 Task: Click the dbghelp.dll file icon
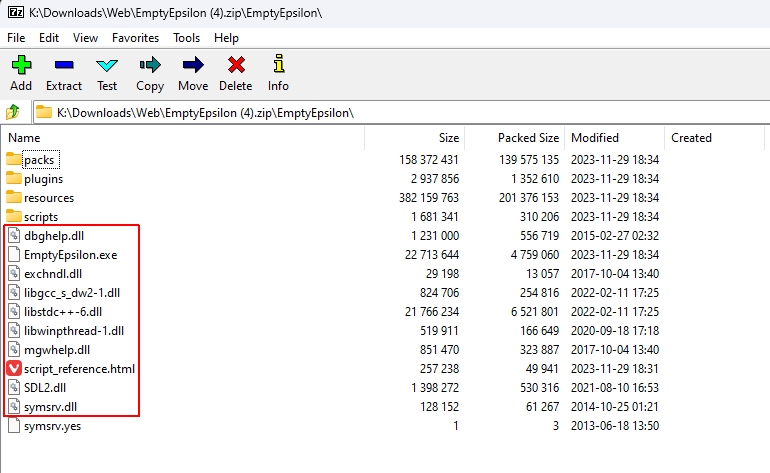14,235
